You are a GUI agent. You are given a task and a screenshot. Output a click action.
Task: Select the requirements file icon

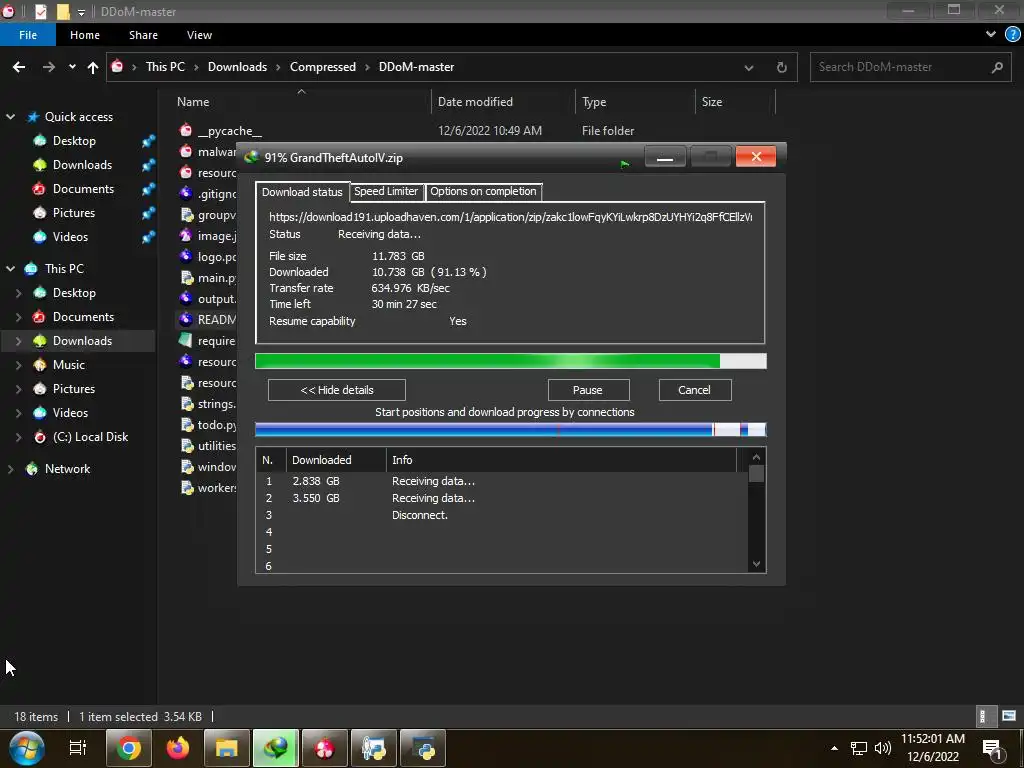(186, 340)
